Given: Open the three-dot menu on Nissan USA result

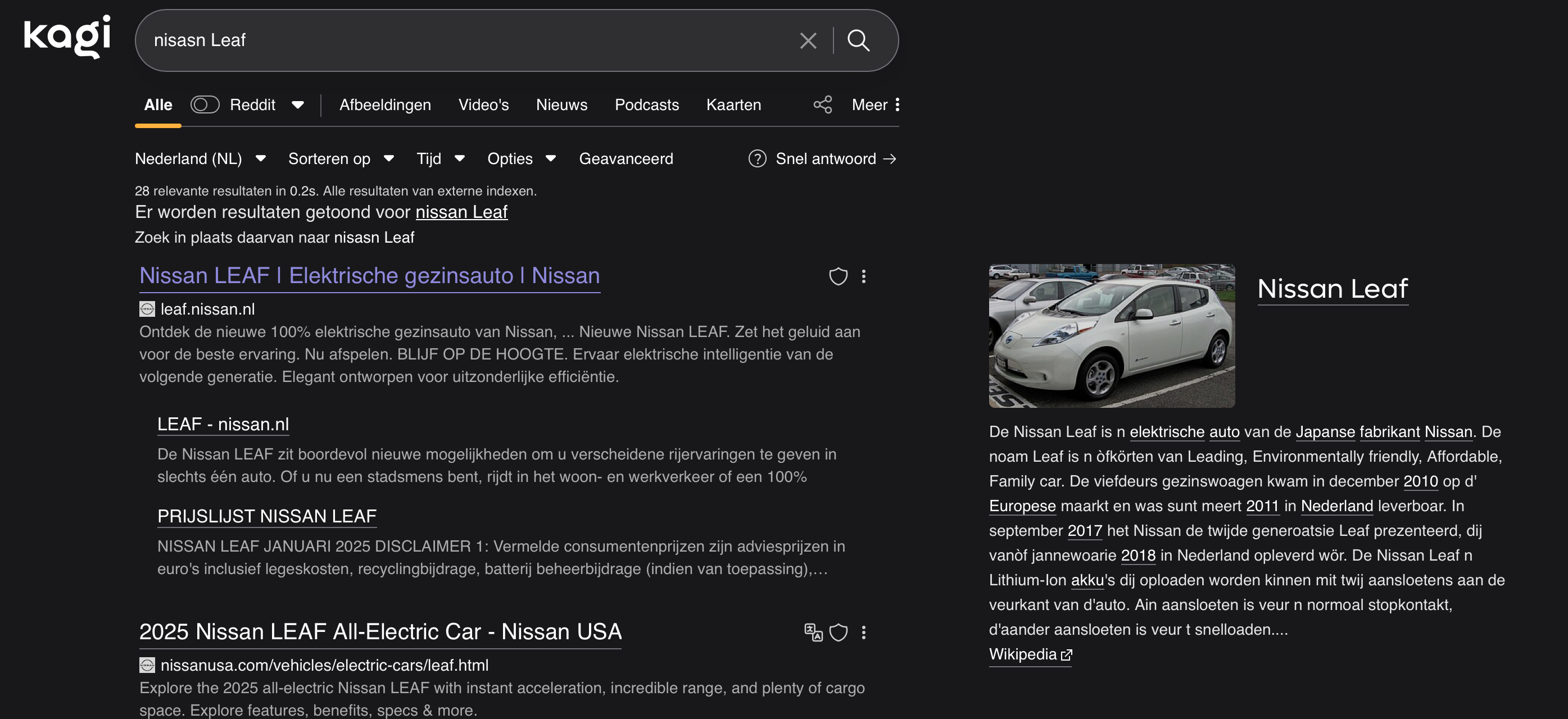Looking at the screenshot, I should pos(864,632).
